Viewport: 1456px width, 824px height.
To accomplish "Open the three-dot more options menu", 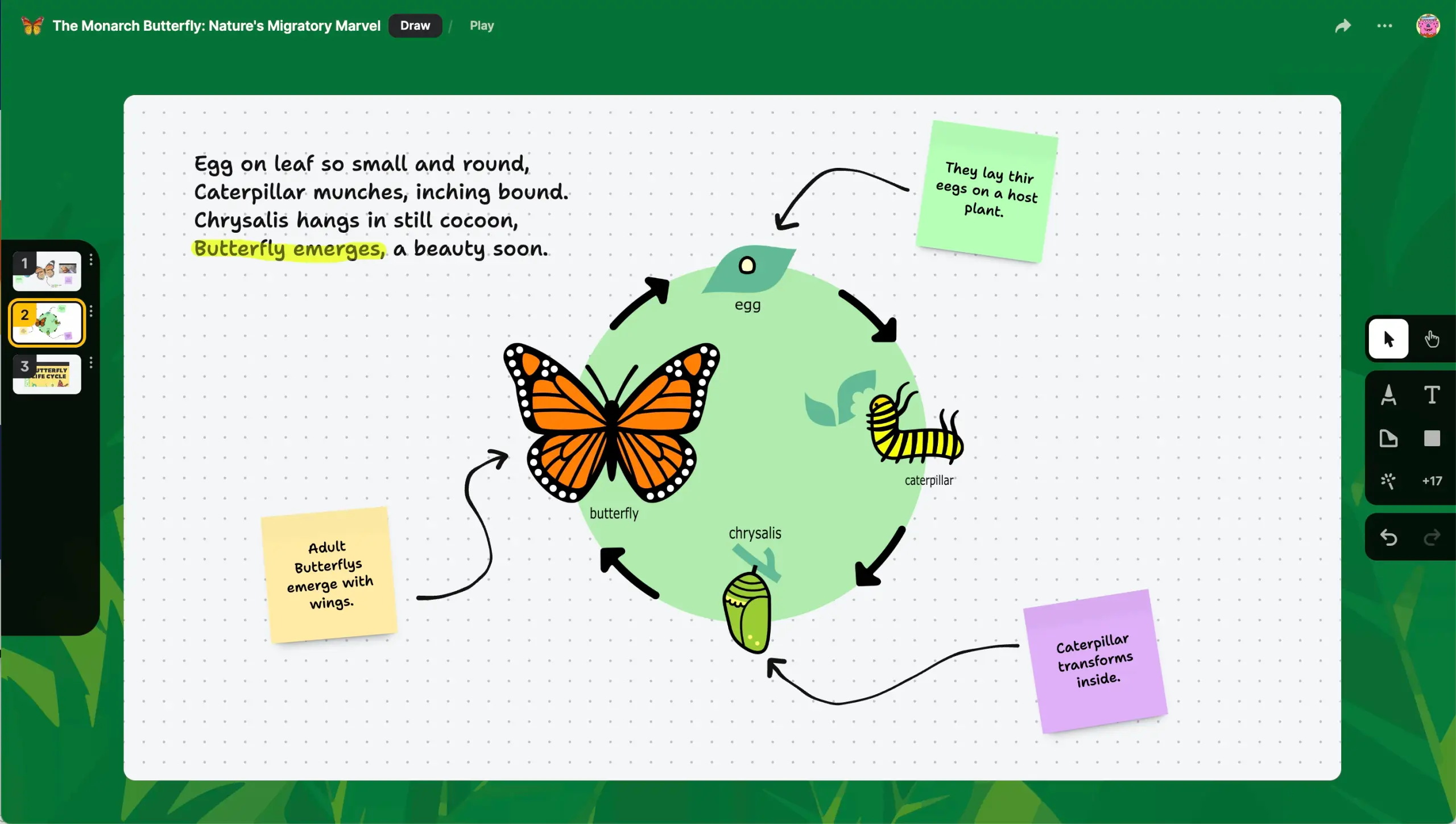I will [1384, 26].
